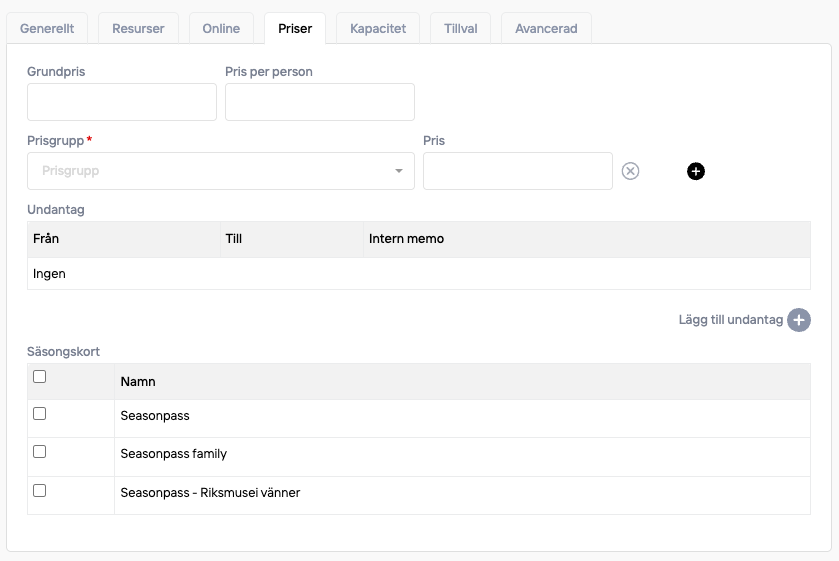Click the black plus icon to add price group

(x=696, y=171)
